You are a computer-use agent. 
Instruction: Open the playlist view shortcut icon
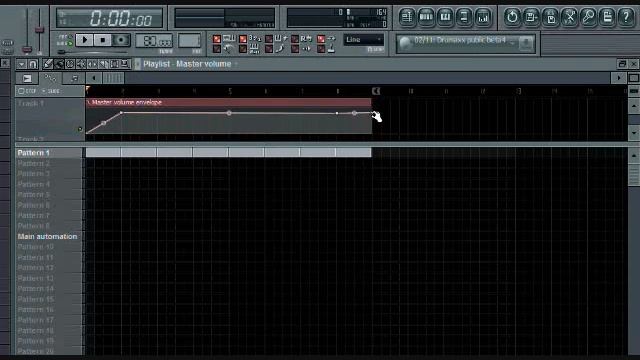point(407,17)
